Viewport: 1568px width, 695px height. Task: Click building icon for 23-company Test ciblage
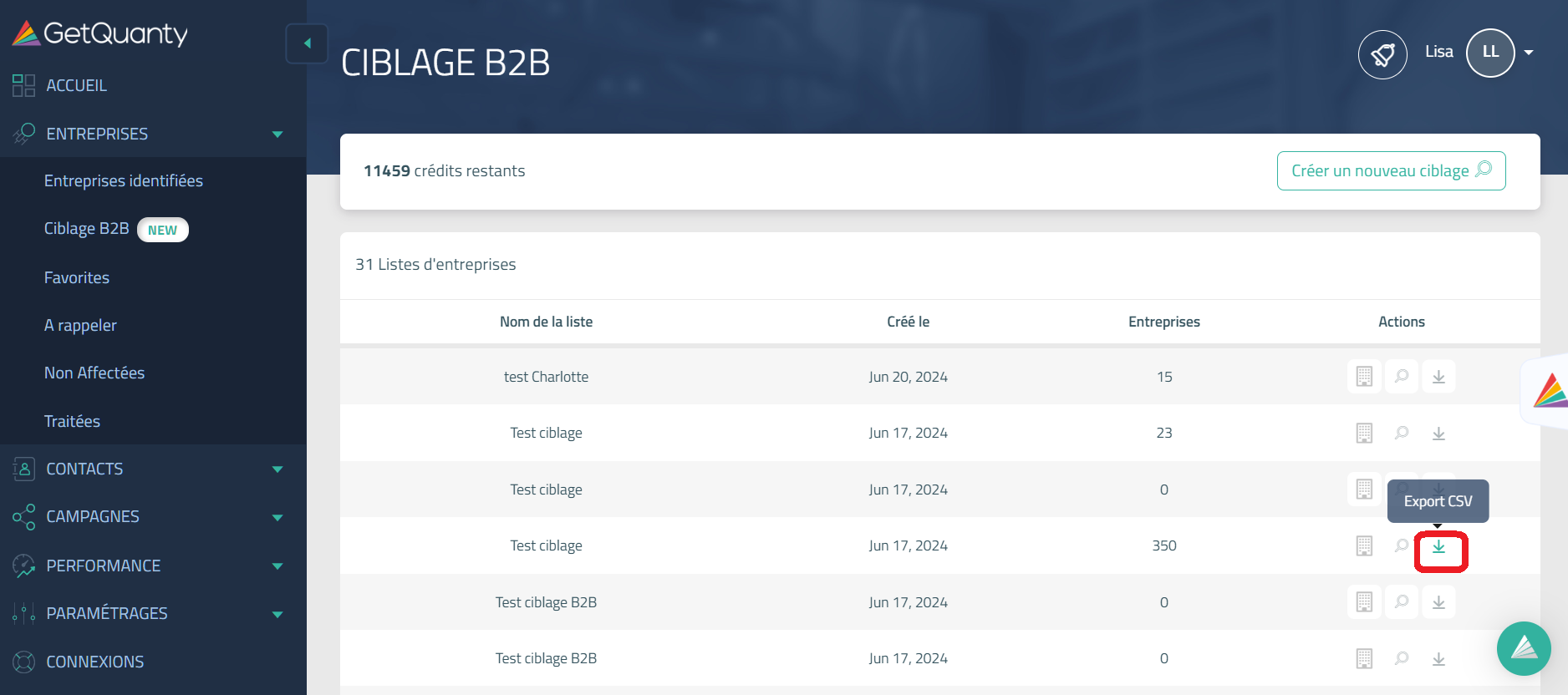pyautogui.click(x=1364, y=433)
